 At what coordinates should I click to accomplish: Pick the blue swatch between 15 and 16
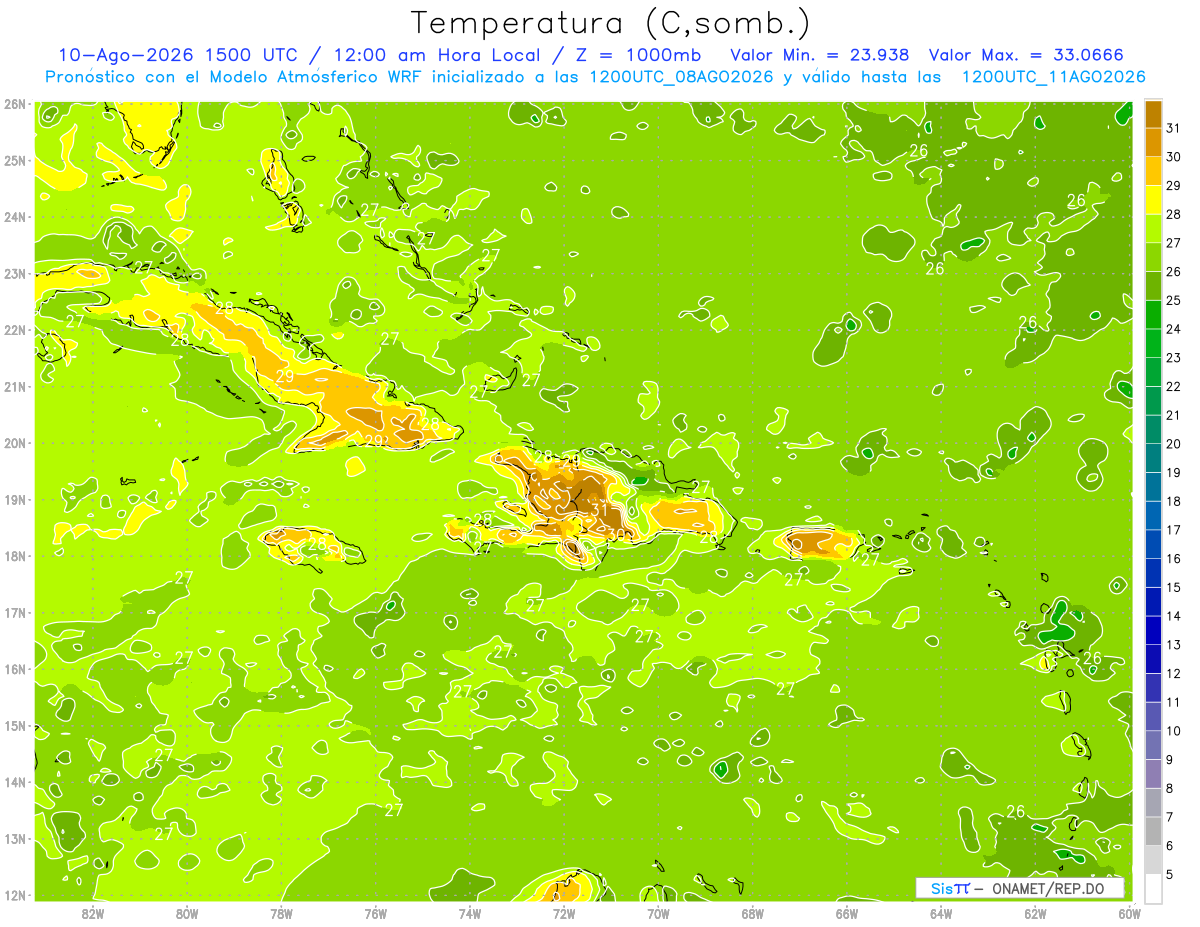click(x=1153, y=572)
